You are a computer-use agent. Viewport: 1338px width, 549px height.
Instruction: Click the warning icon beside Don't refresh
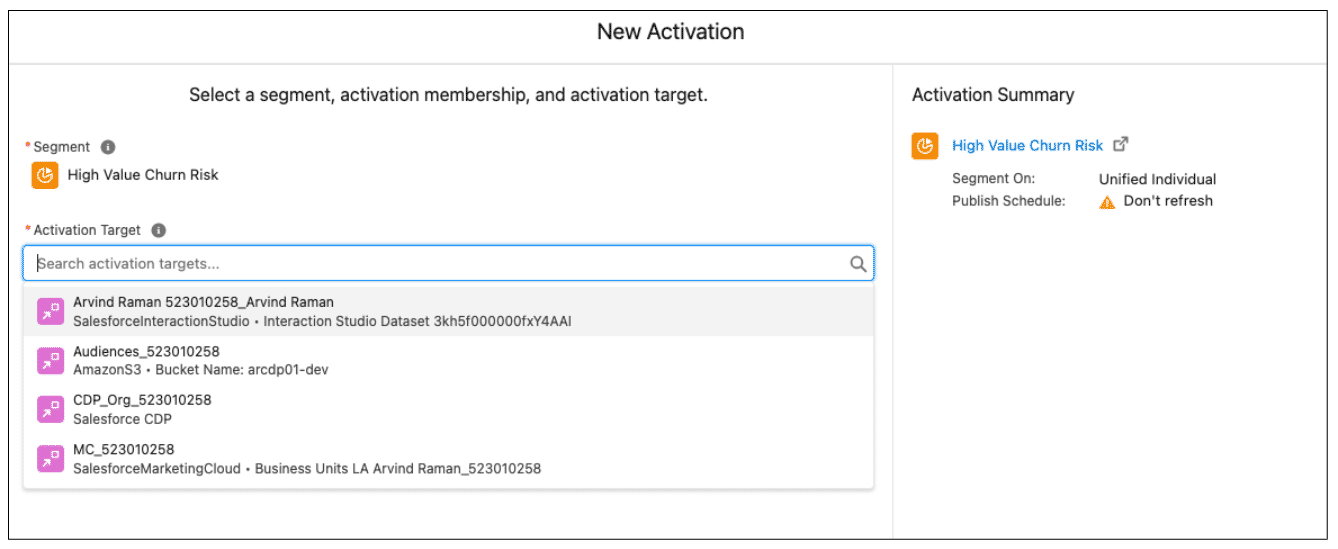[x=1107, y=201]
